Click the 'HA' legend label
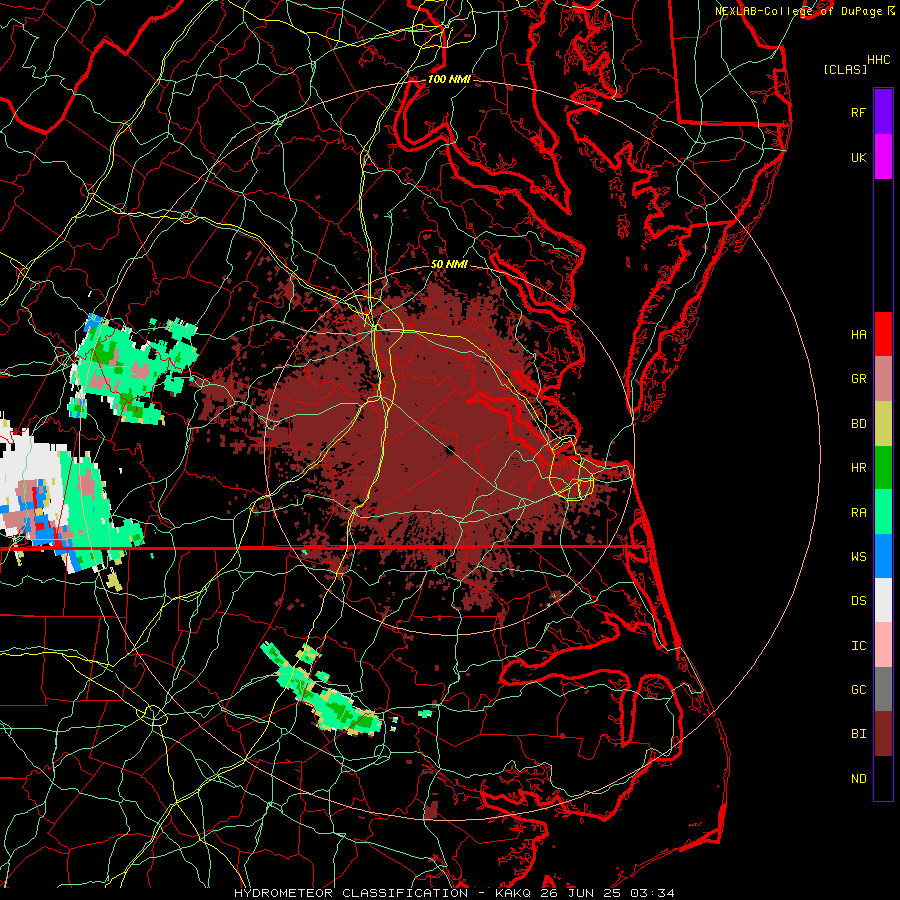900x900 pixels. coord(858,334)
